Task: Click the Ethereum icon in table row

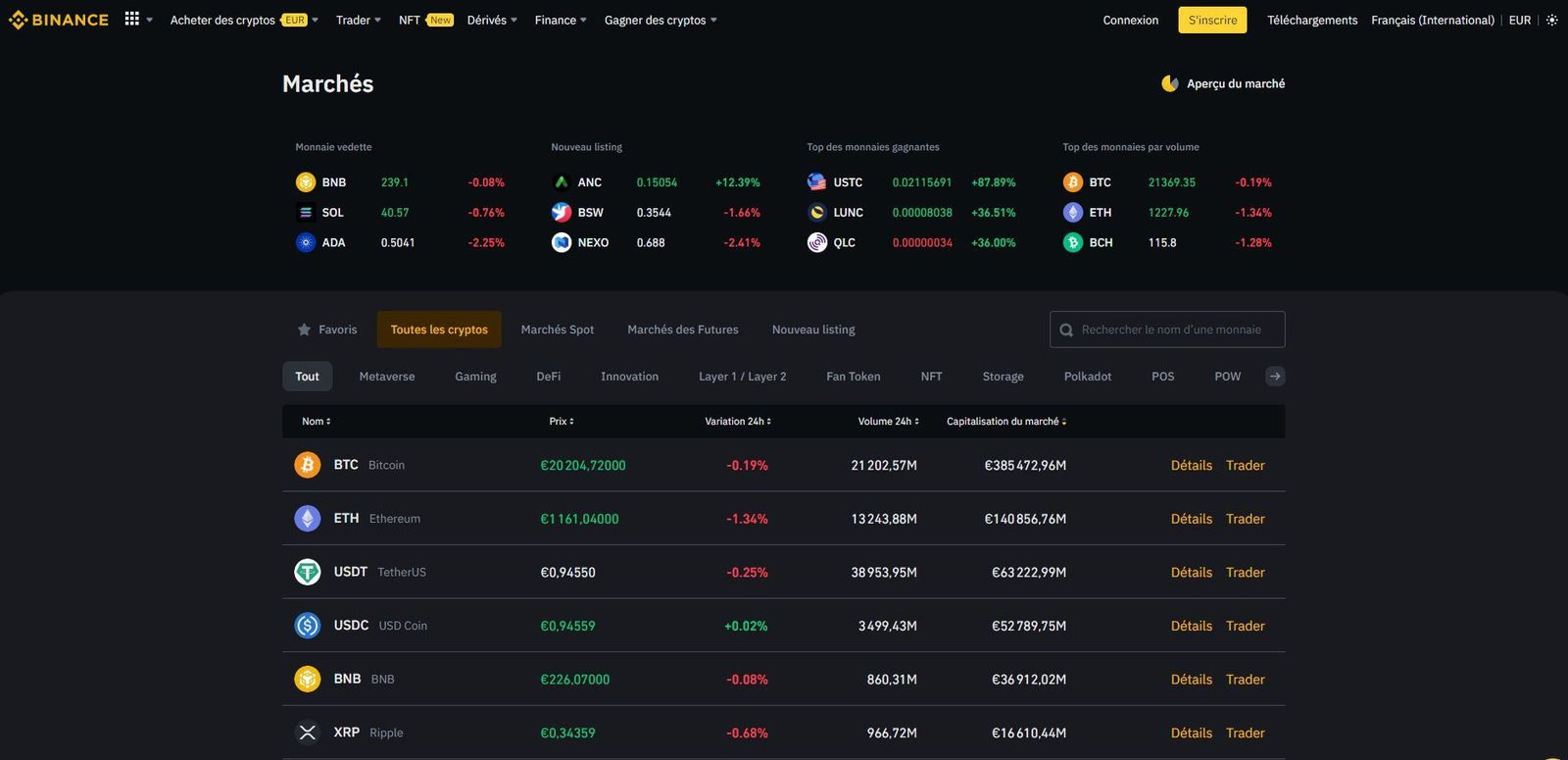Action: tap(308, 519)
